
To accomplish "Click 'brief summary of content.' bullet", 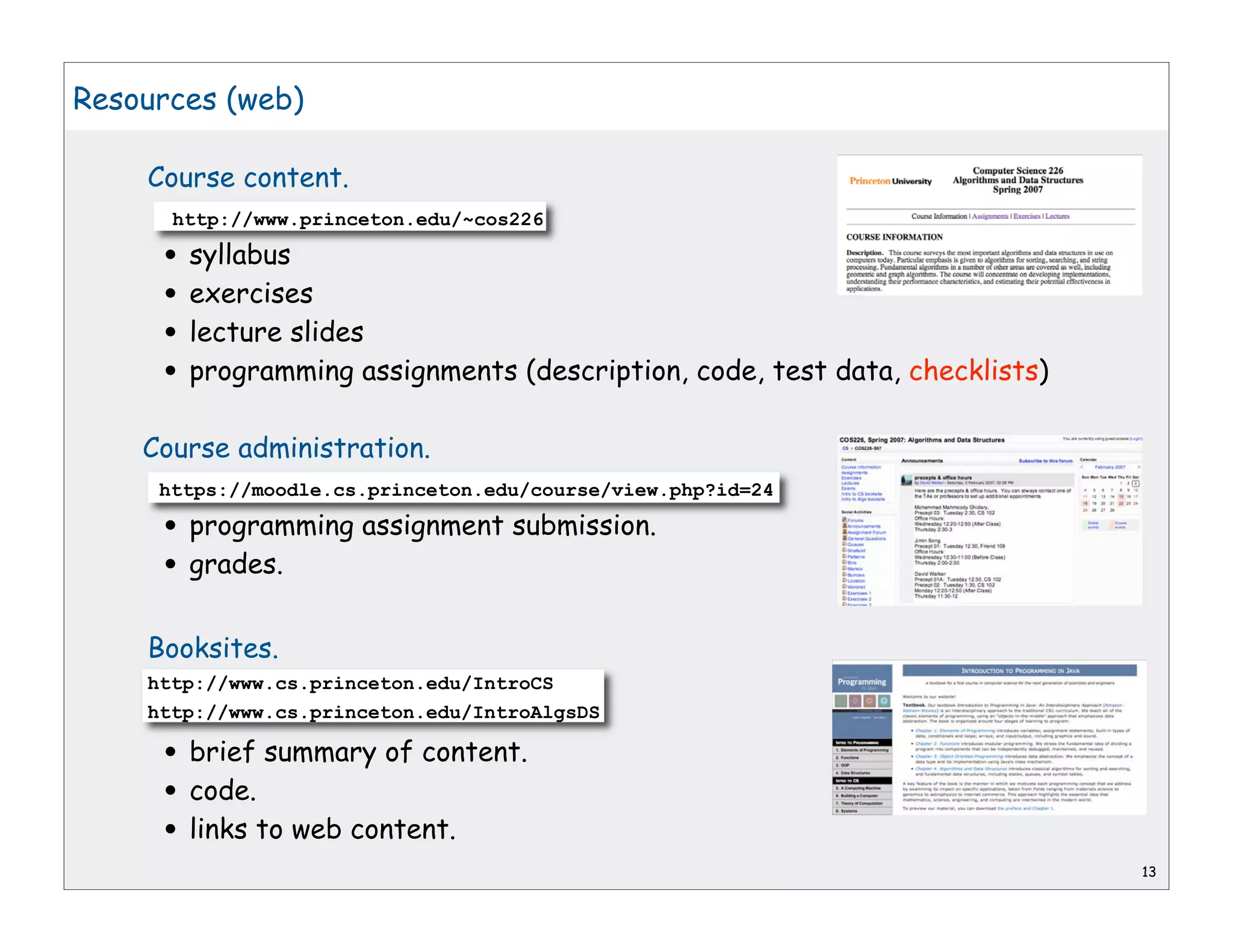I will [358, 752].
